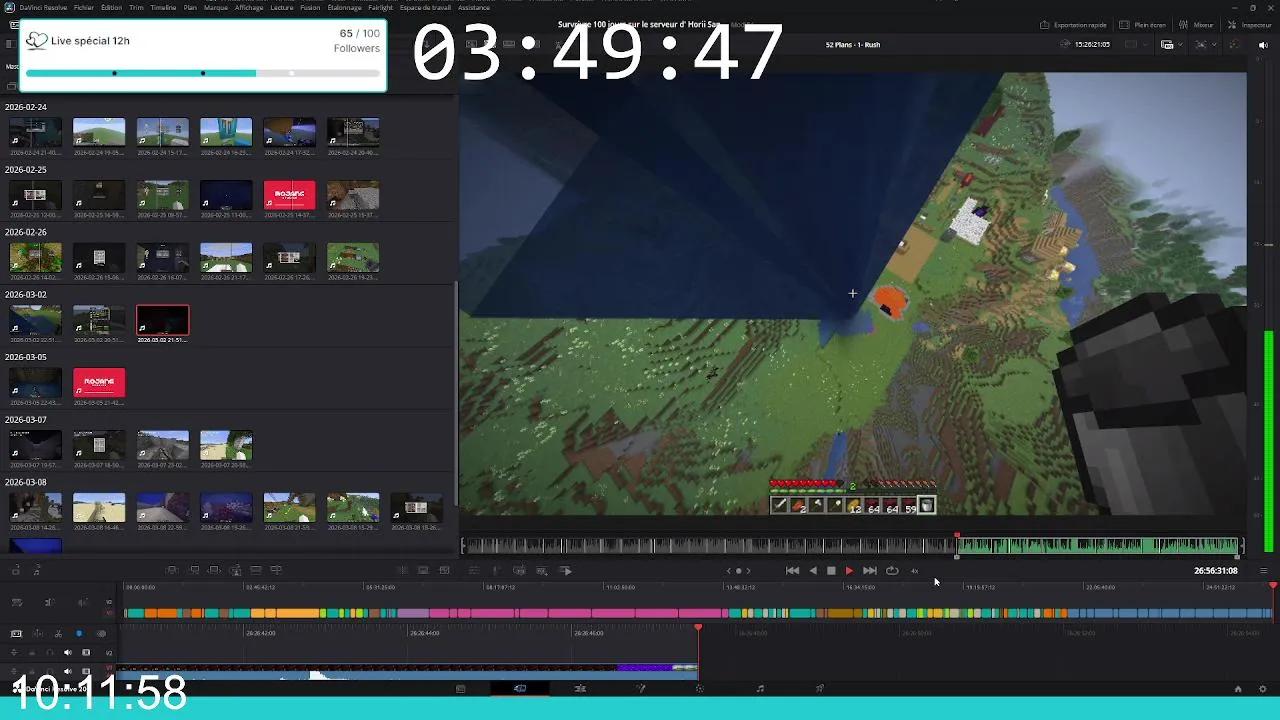This screenshot has width=1280, height=720.
Task: Click the 2026-03-08 date group header
Action: point(26,482)
